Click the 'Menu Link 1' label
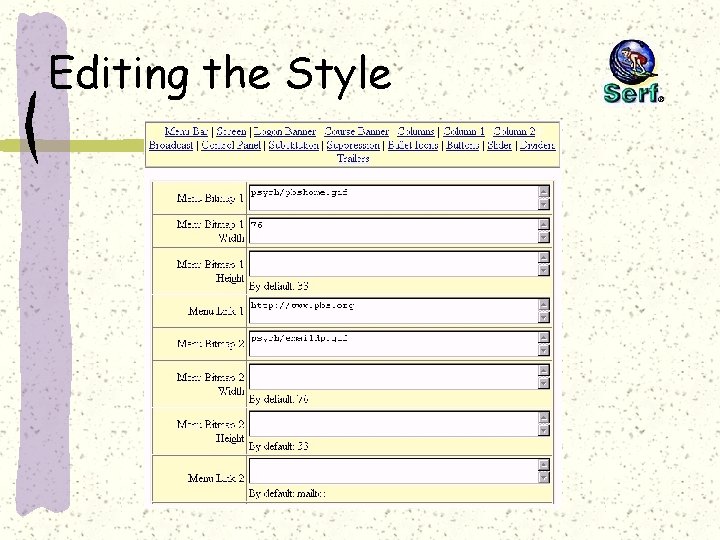 pyautogui.click(x=216, y=311)
